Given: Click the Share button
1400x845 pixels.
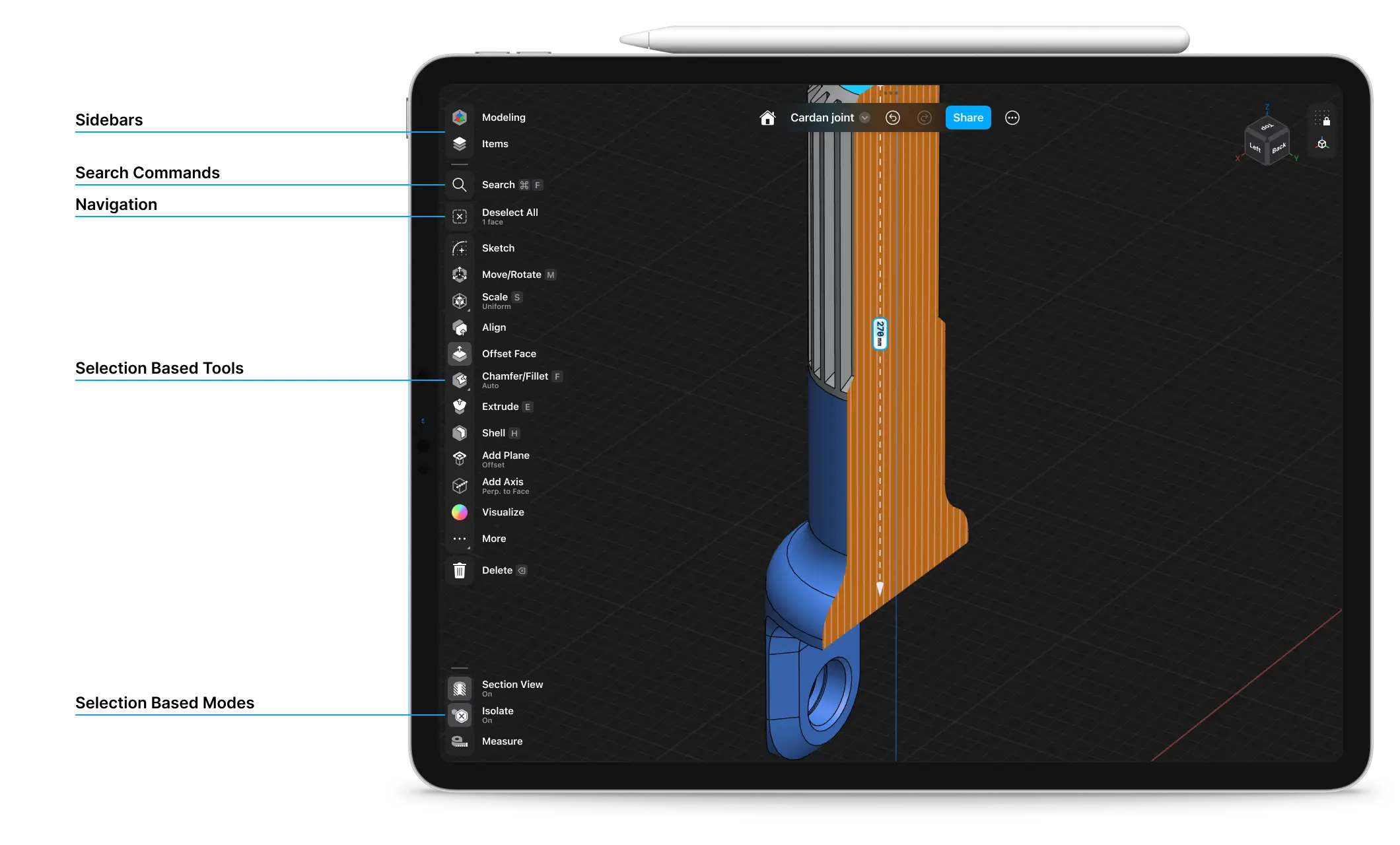Looking at the screenshot, I should [x=967, y=118].
